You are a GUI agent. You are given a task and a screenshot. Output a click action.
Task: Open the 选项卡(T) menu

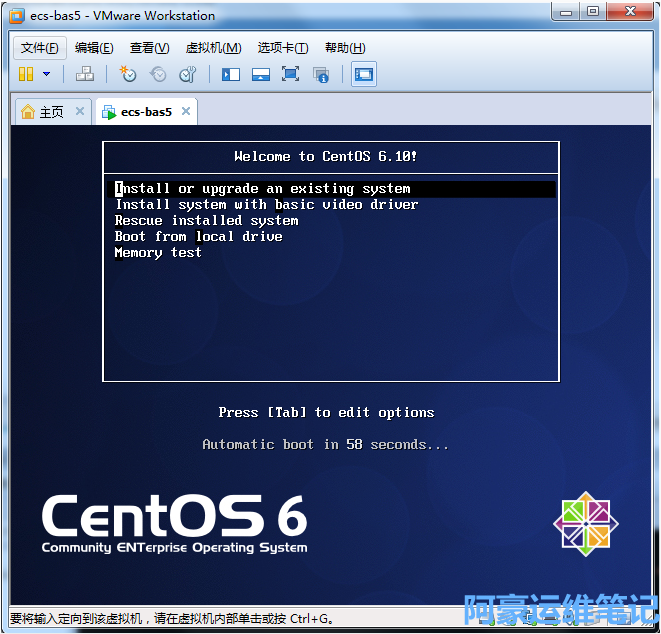283,48
